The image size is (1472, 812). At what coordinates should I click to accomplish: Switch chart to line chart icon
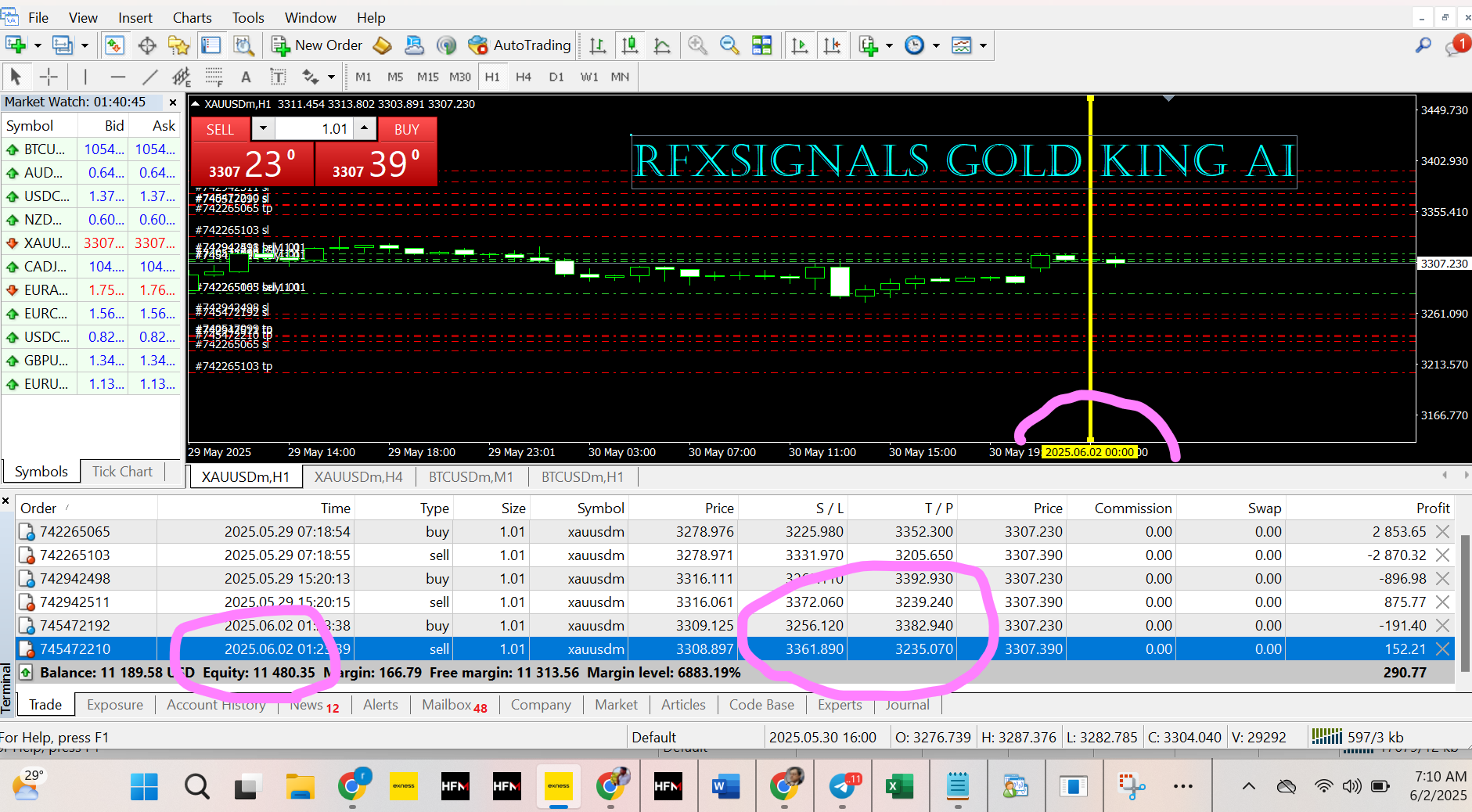point(662,45)
